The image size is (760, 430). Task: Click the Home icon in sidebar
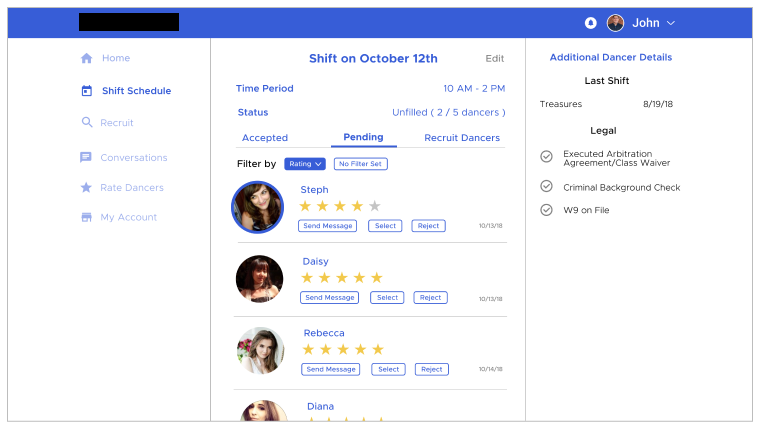(x=86, y=59)
